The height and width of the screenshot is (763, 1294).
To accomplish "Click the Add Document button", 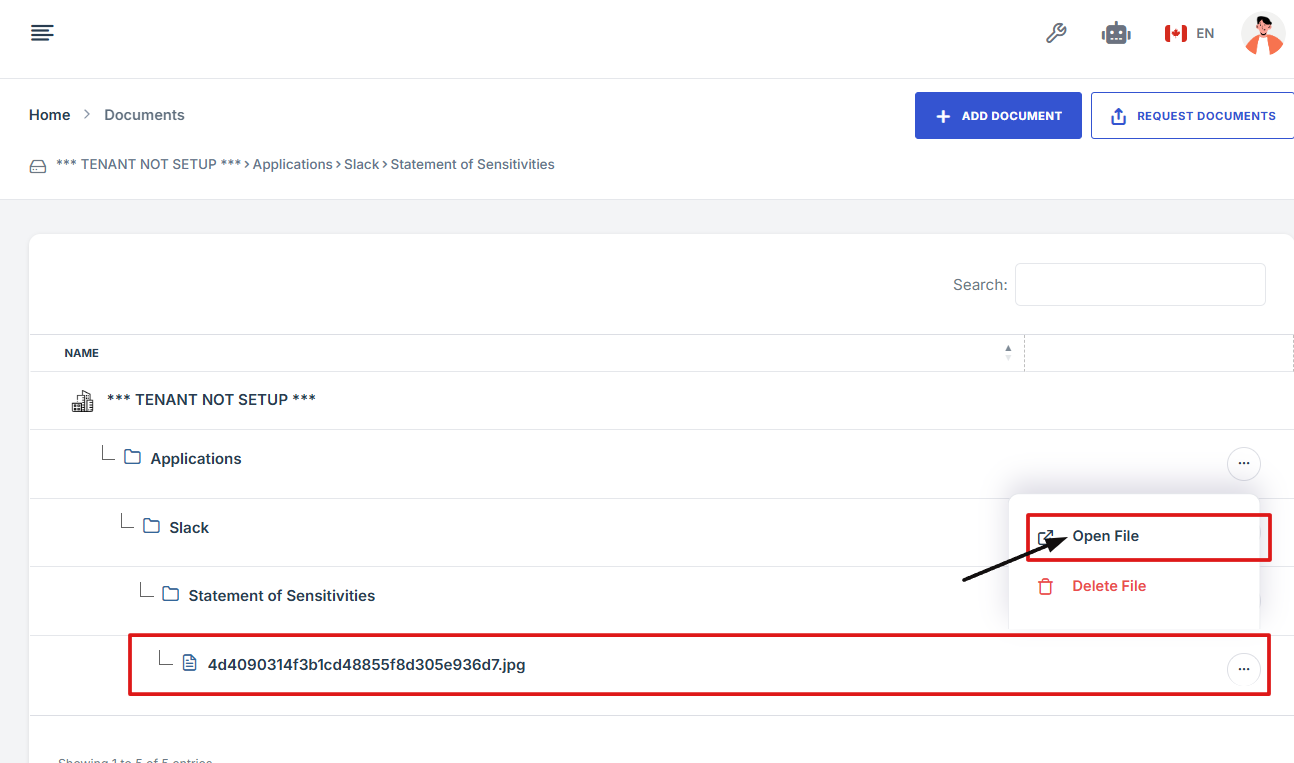I will [x=997, y=116].
